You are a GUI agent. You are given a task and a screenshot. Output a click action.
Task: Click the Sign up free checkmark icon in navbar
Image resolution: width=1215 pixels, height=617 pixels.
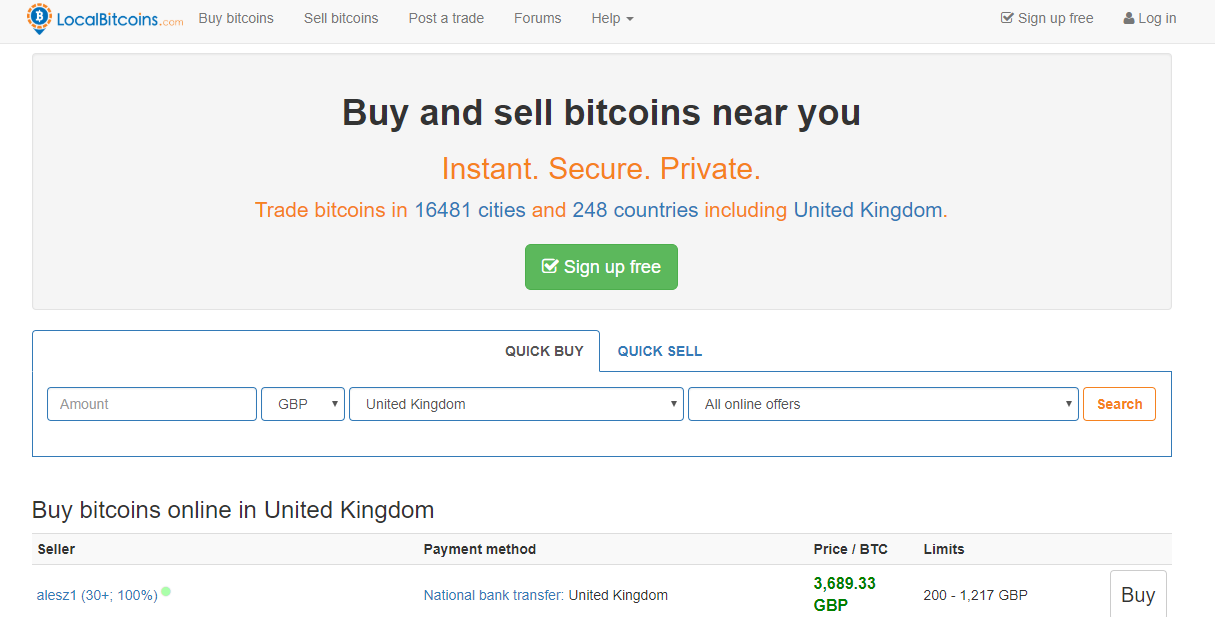click(1007, 18)
